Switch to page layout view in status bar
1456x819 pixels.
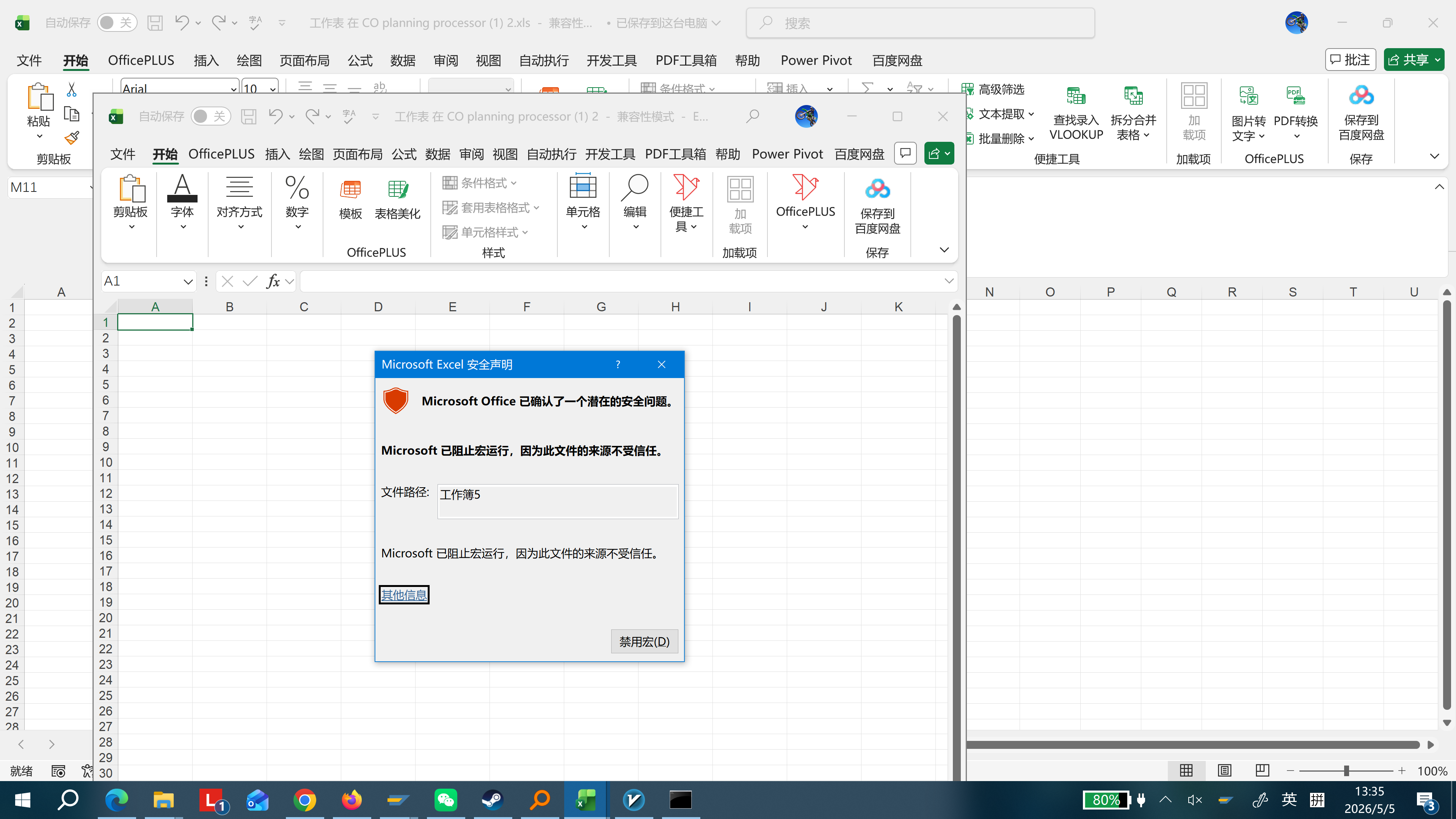pos(1224,770)
